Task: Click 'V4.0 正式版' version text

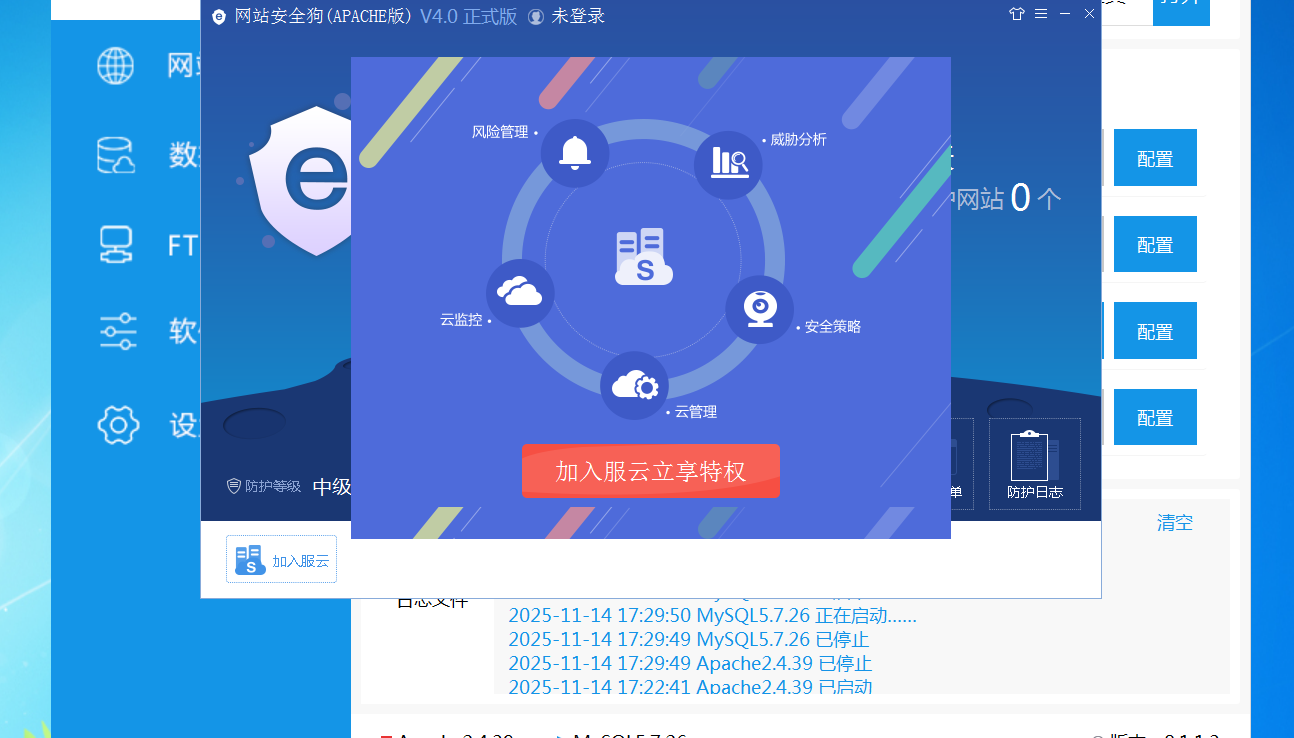Action: pyautogui.click(x=469, y=16)
